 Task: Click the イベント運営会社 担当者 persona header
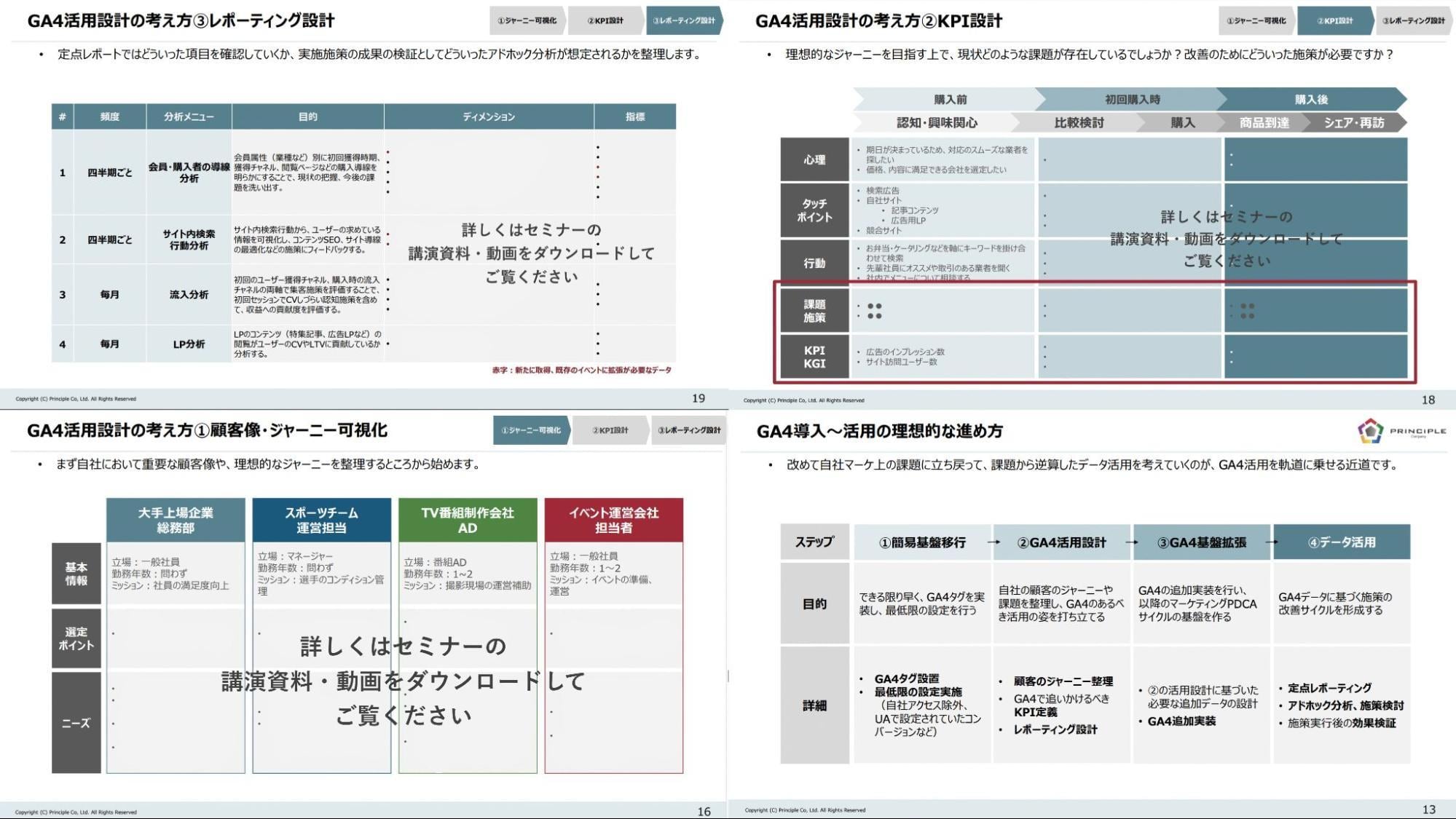point(614,521)
